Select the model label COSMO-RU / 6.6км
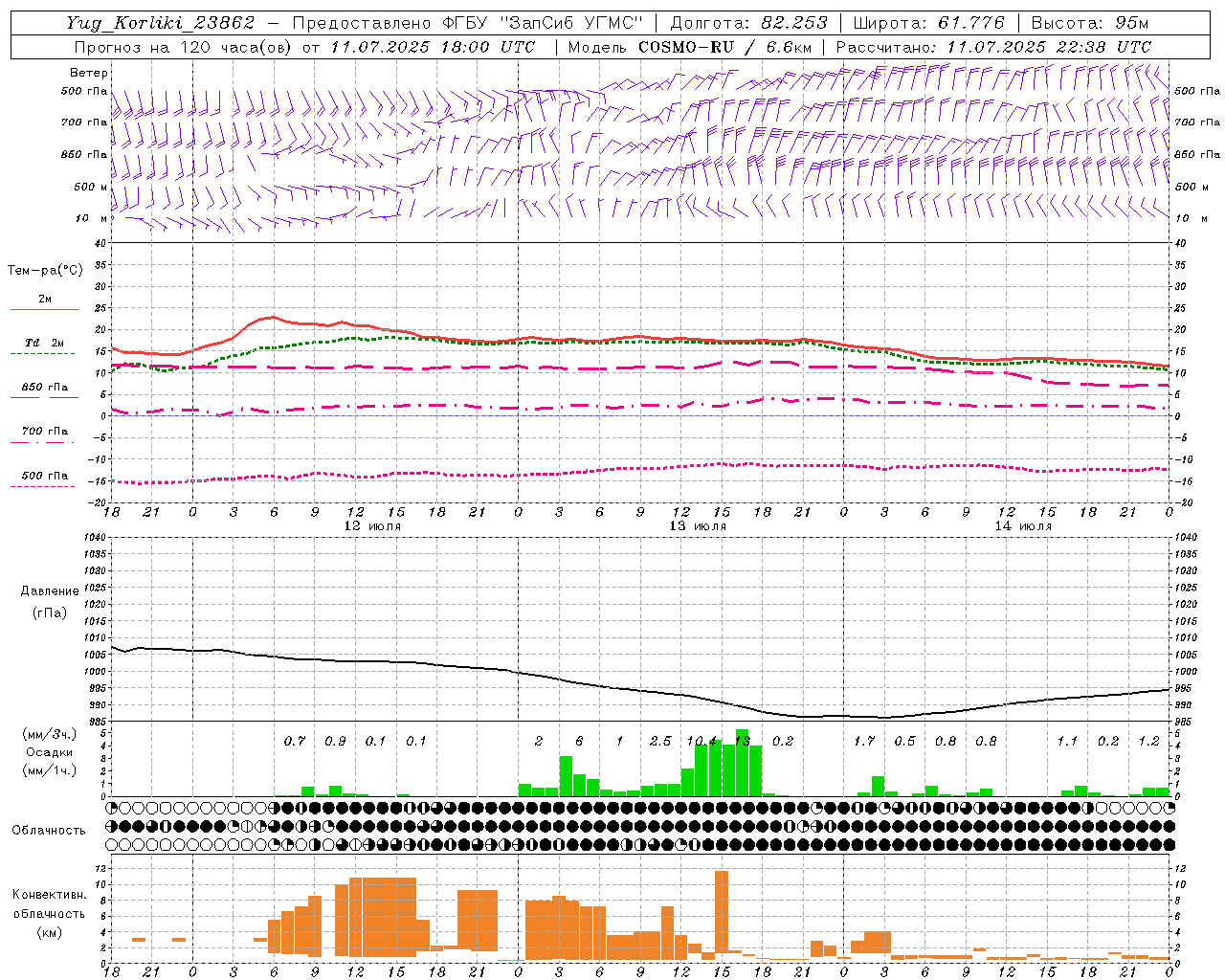The image size is (1225, 980). point(724,47)
